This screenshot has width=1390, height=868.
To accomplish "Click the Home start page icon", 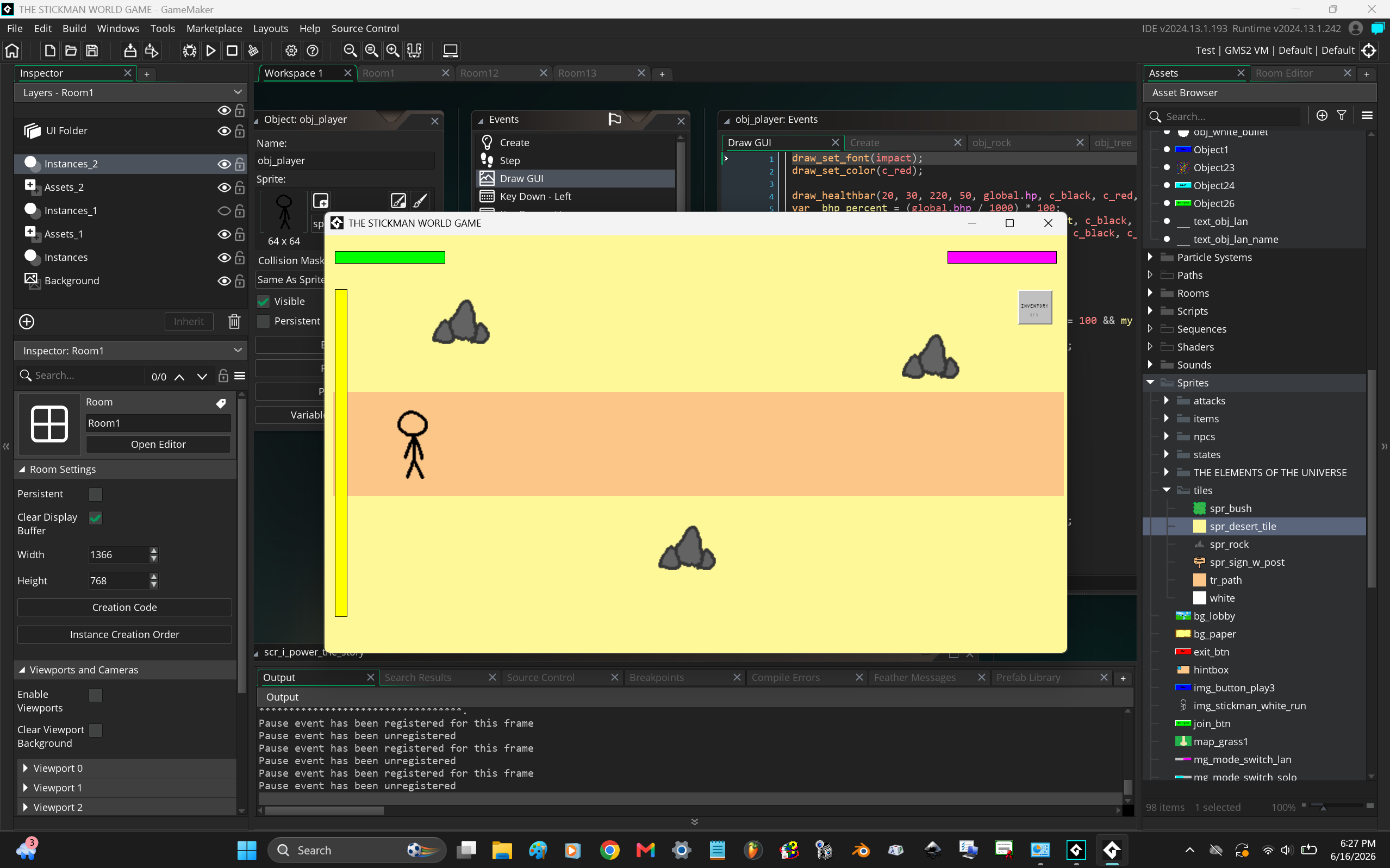I will pos(12,51).
